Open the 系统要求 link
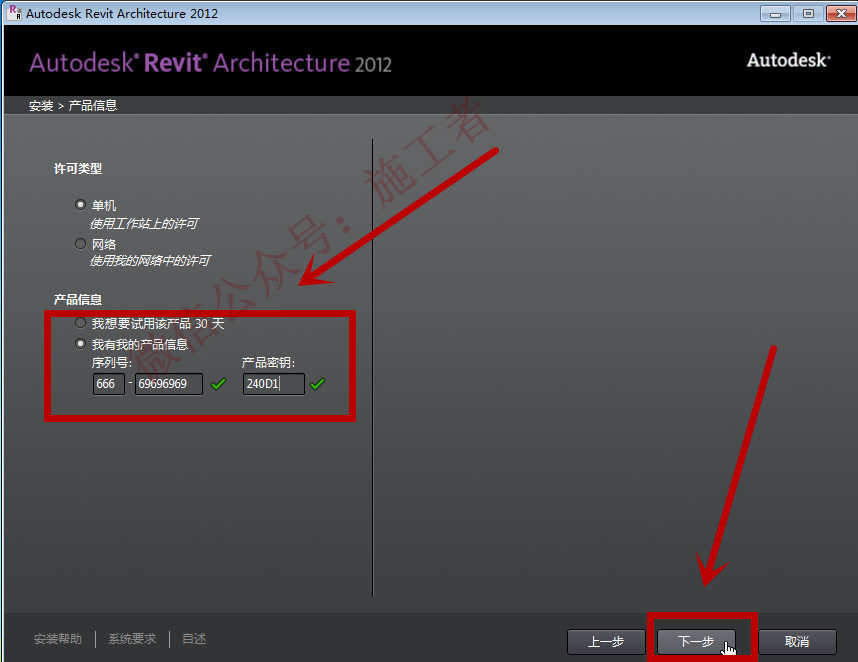Image resolution: width=858 pixels, height=662 pixels. [132, 639]
